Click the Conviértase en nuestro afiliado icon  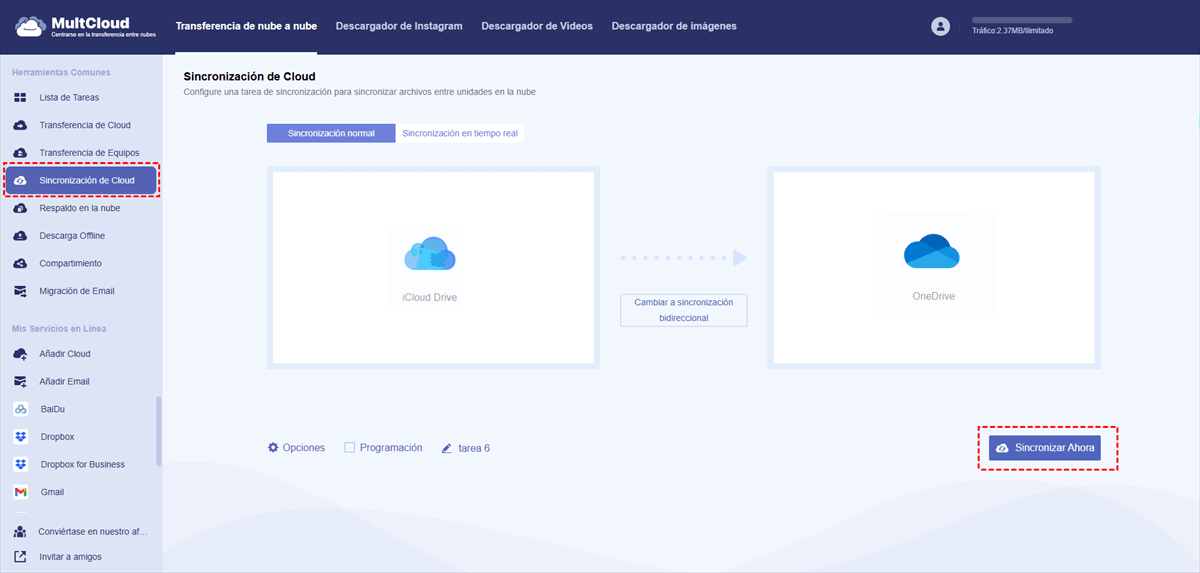20,532
